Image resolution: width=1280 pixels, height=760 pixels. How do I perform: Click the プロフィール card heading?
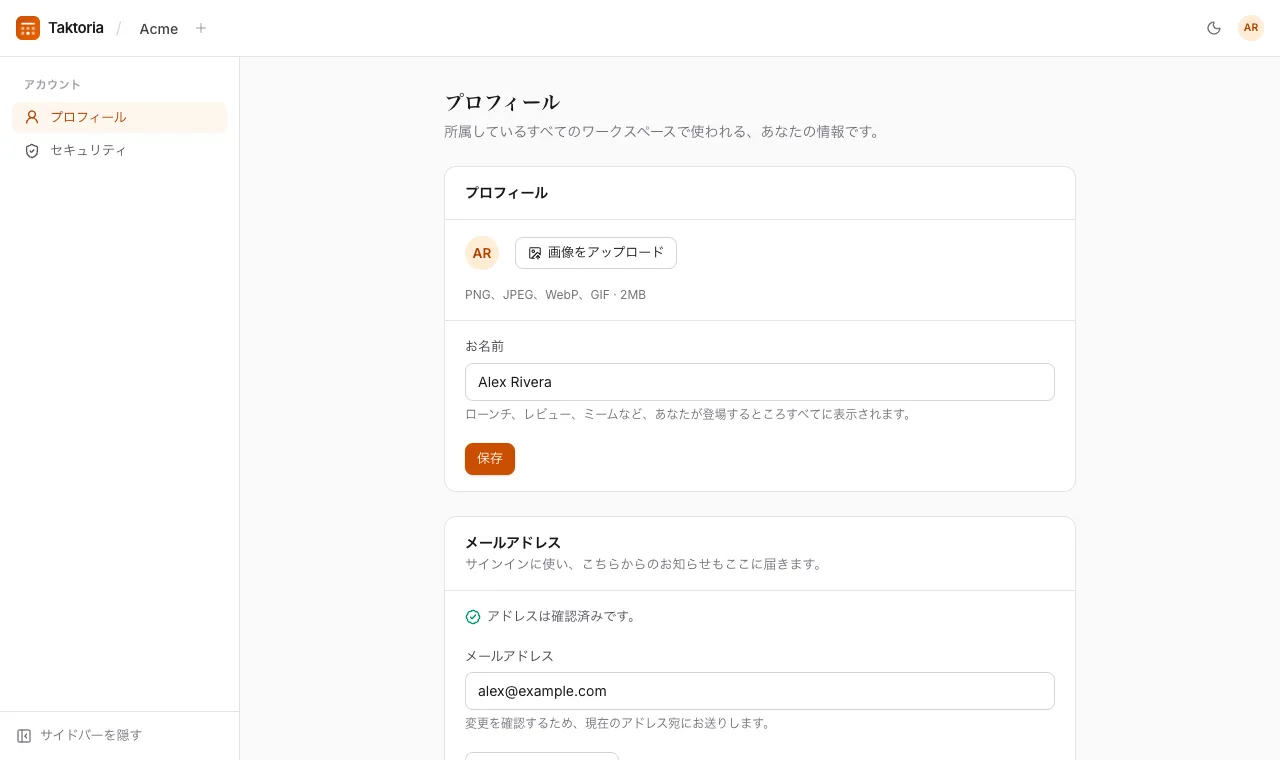(506, 193)
